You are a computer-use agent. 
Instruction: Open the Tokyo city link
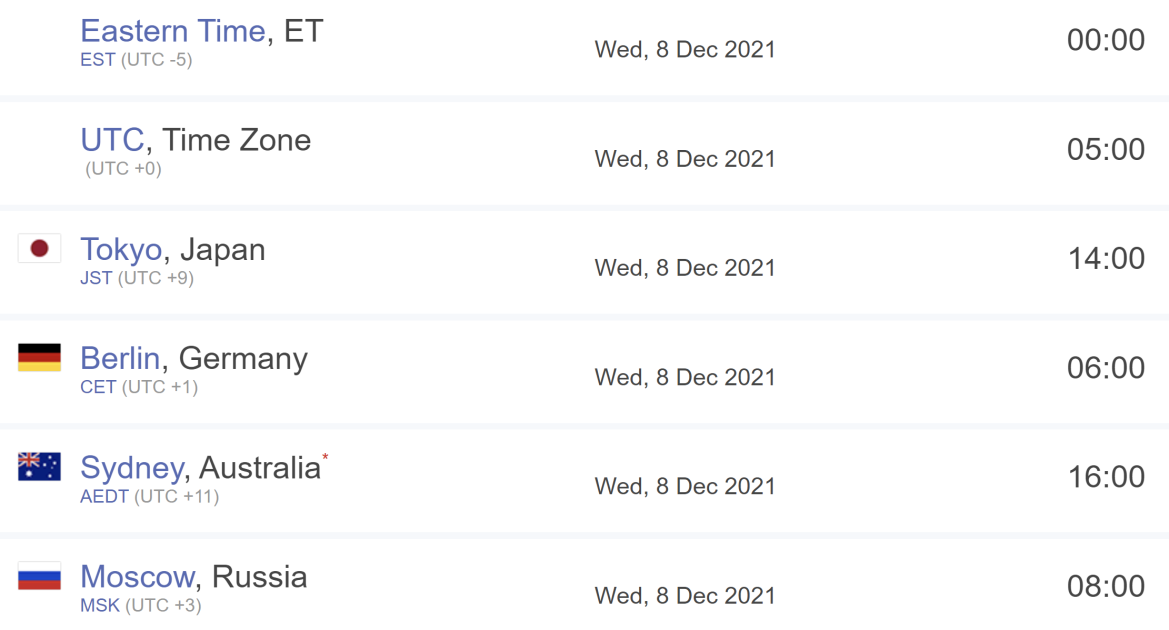pyautogui.click(x=122, y=250)
